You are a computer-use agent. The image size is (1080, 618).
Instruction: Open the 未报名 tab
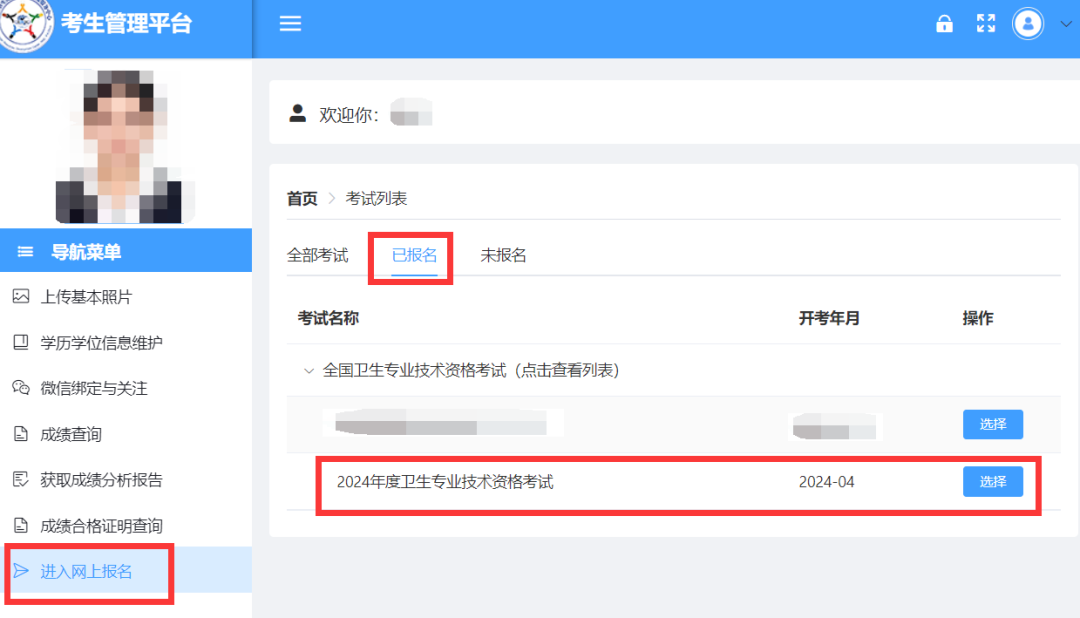[503, 255]
